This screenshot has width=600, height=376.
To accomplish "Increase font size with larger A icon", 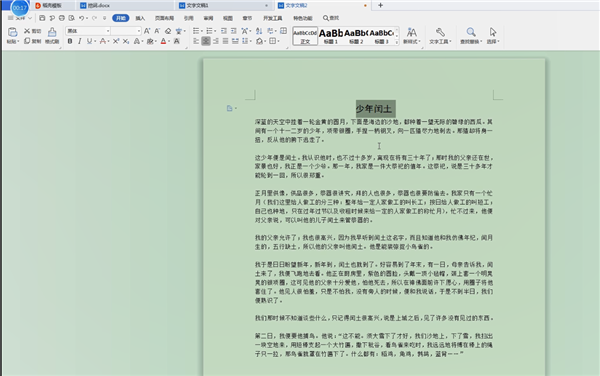I will click(x=147, y=31).
